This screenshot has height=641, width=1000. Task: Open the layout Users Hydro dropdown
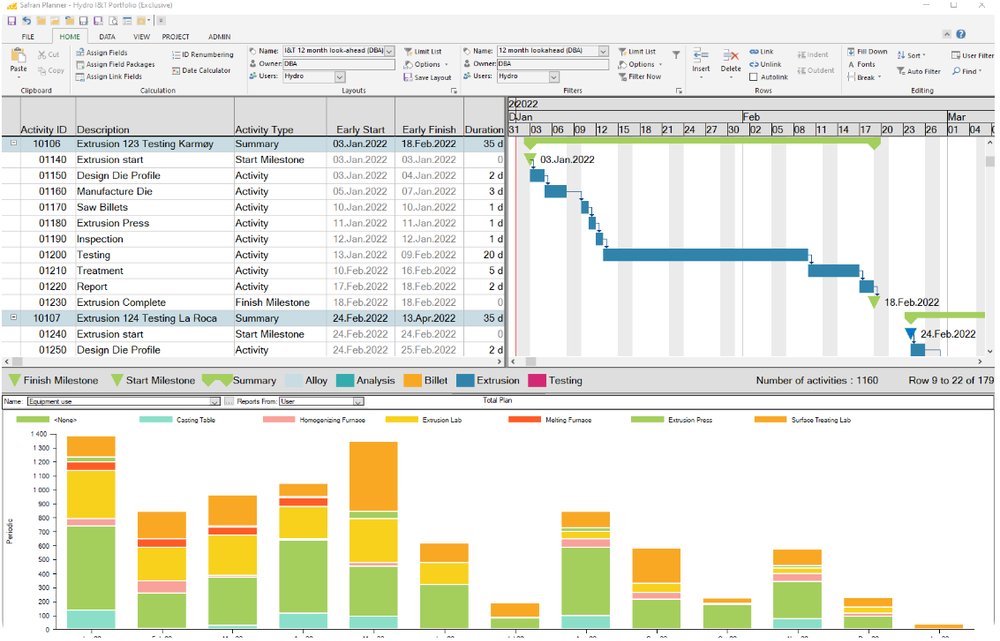pyautogui.click(x=340, y=77)
